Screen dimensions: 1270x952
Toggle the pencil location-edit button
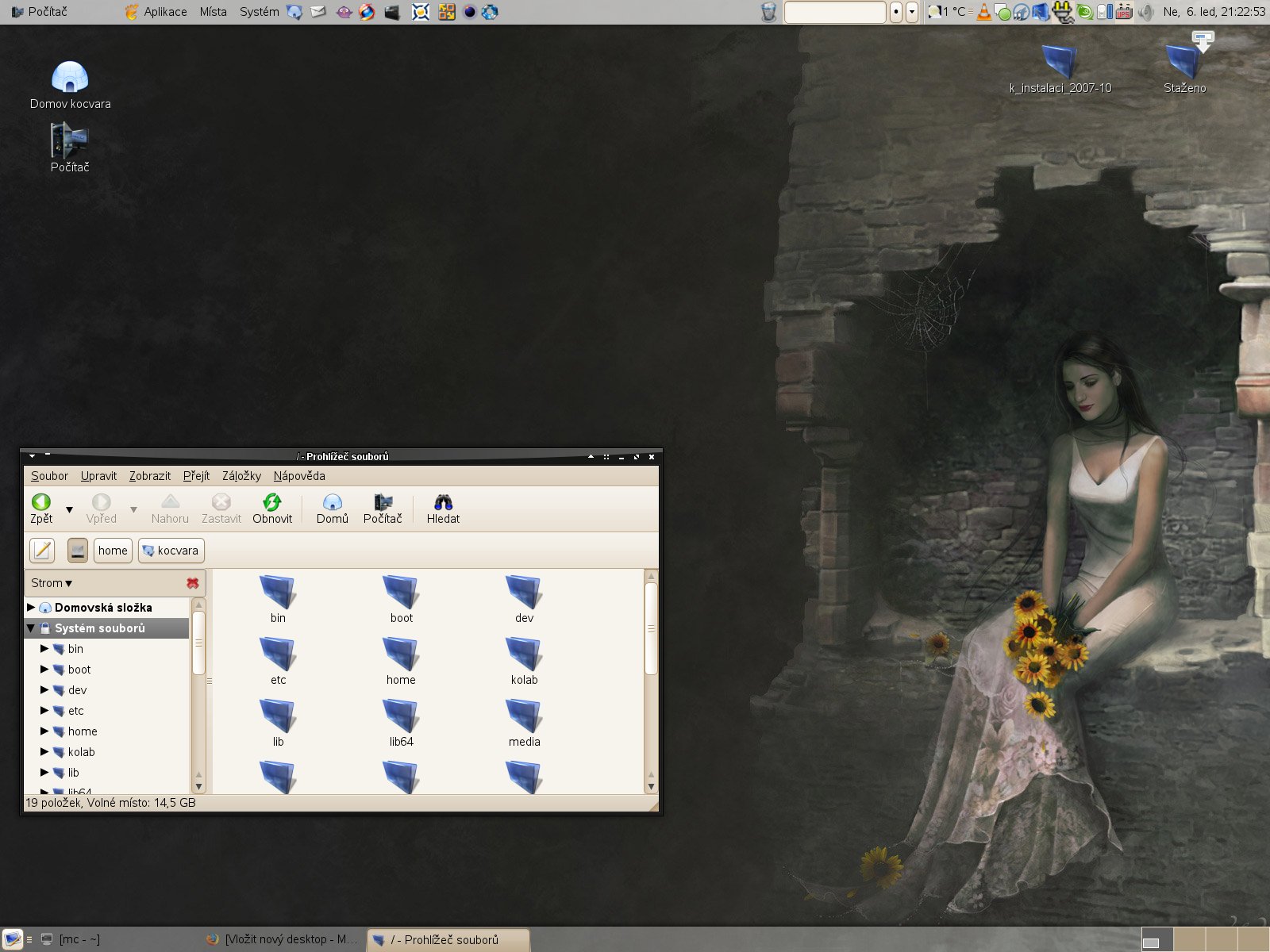click(x=42, y=550)
